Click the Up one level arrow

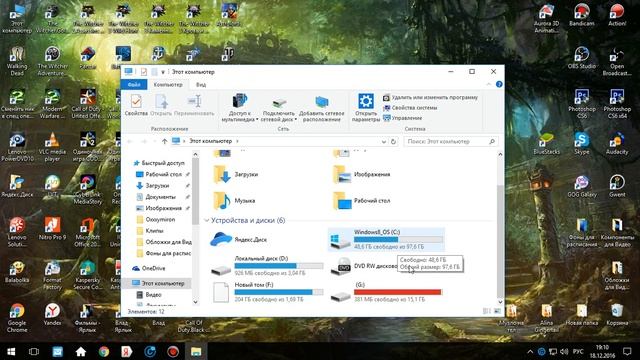point(164,141)
